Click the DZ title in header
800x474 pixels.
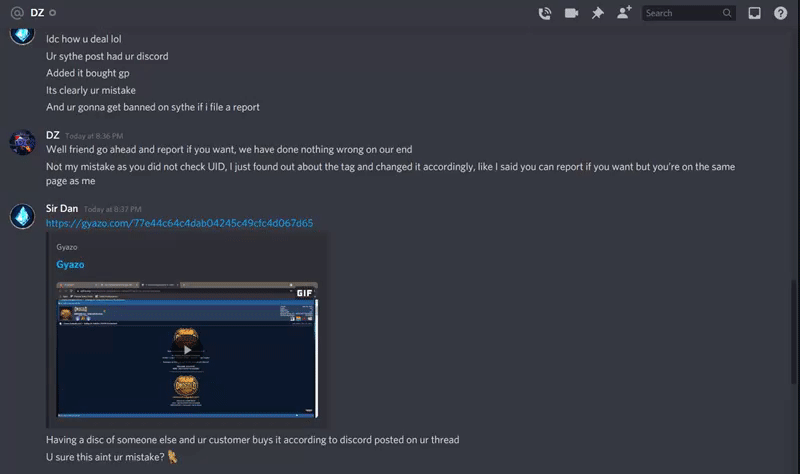[x=37, y=13]
